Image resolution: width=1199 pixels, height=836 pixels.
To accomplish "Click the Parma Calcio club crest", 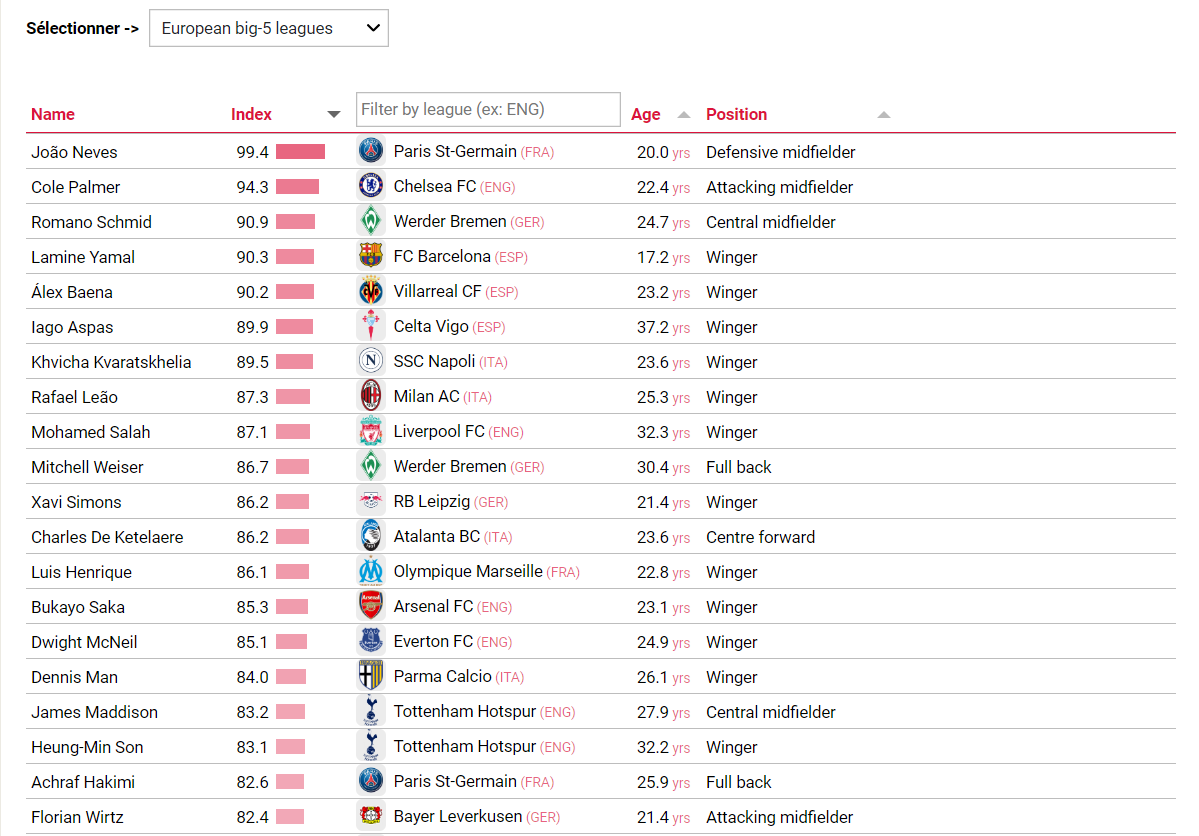I will 371,676.
